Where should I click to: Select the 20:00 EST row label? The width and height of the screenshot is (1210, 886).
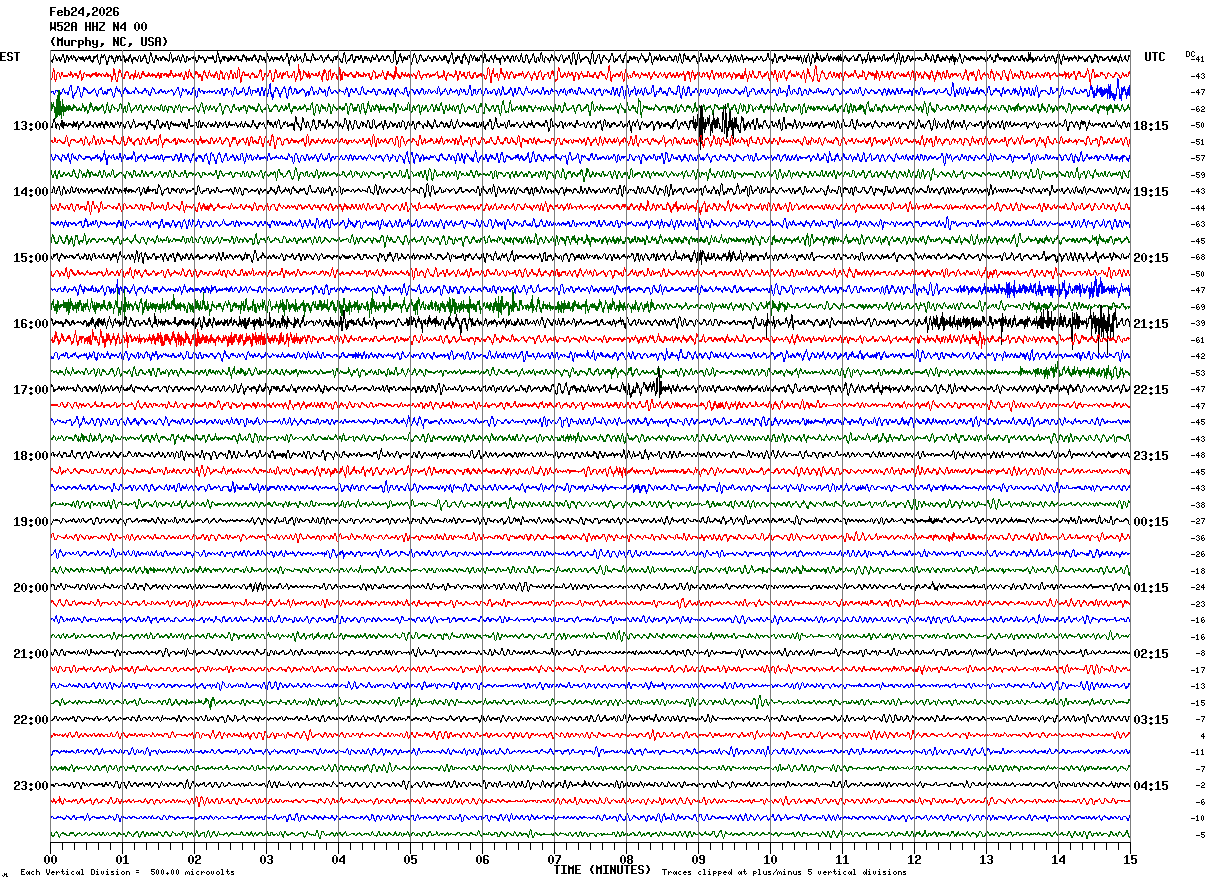(30, 588)
